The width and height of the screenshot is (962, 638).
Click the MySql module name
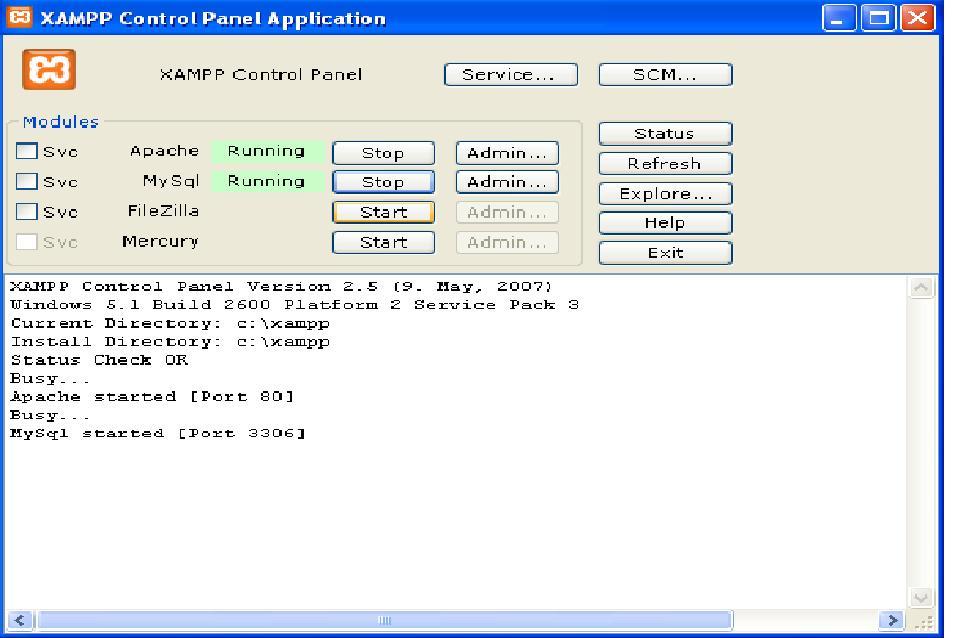[171, 181]
